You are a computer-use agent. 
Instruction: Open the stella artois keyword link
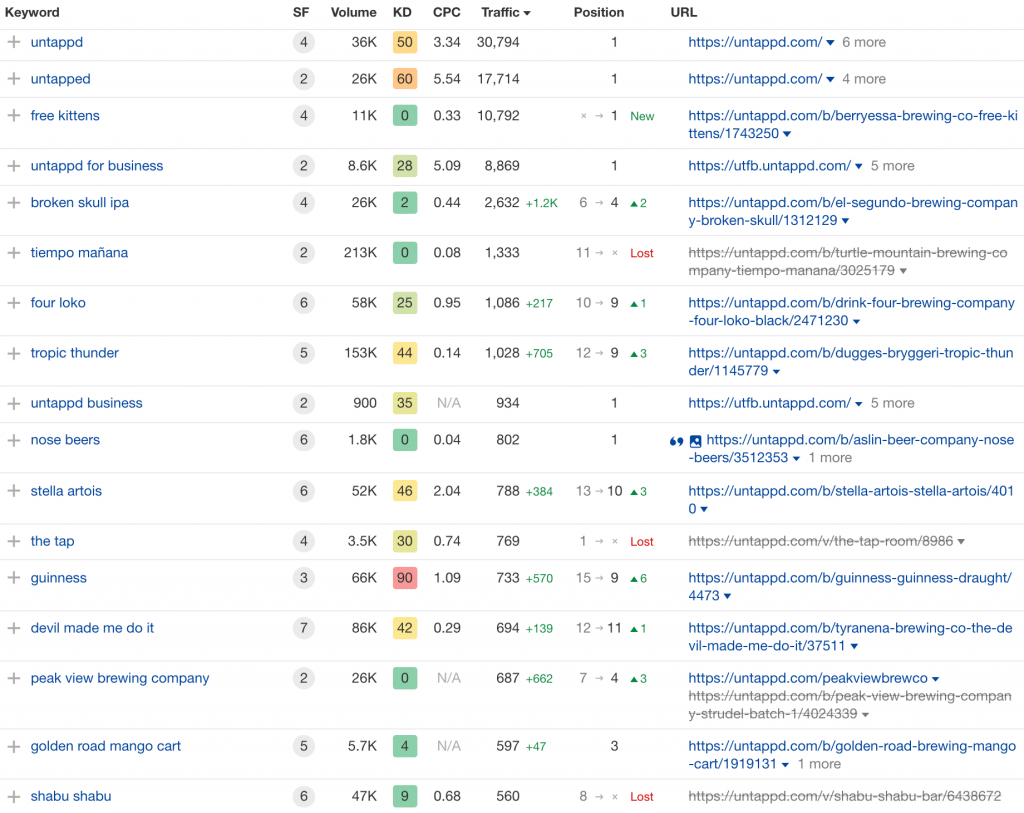tap(66, 491)
